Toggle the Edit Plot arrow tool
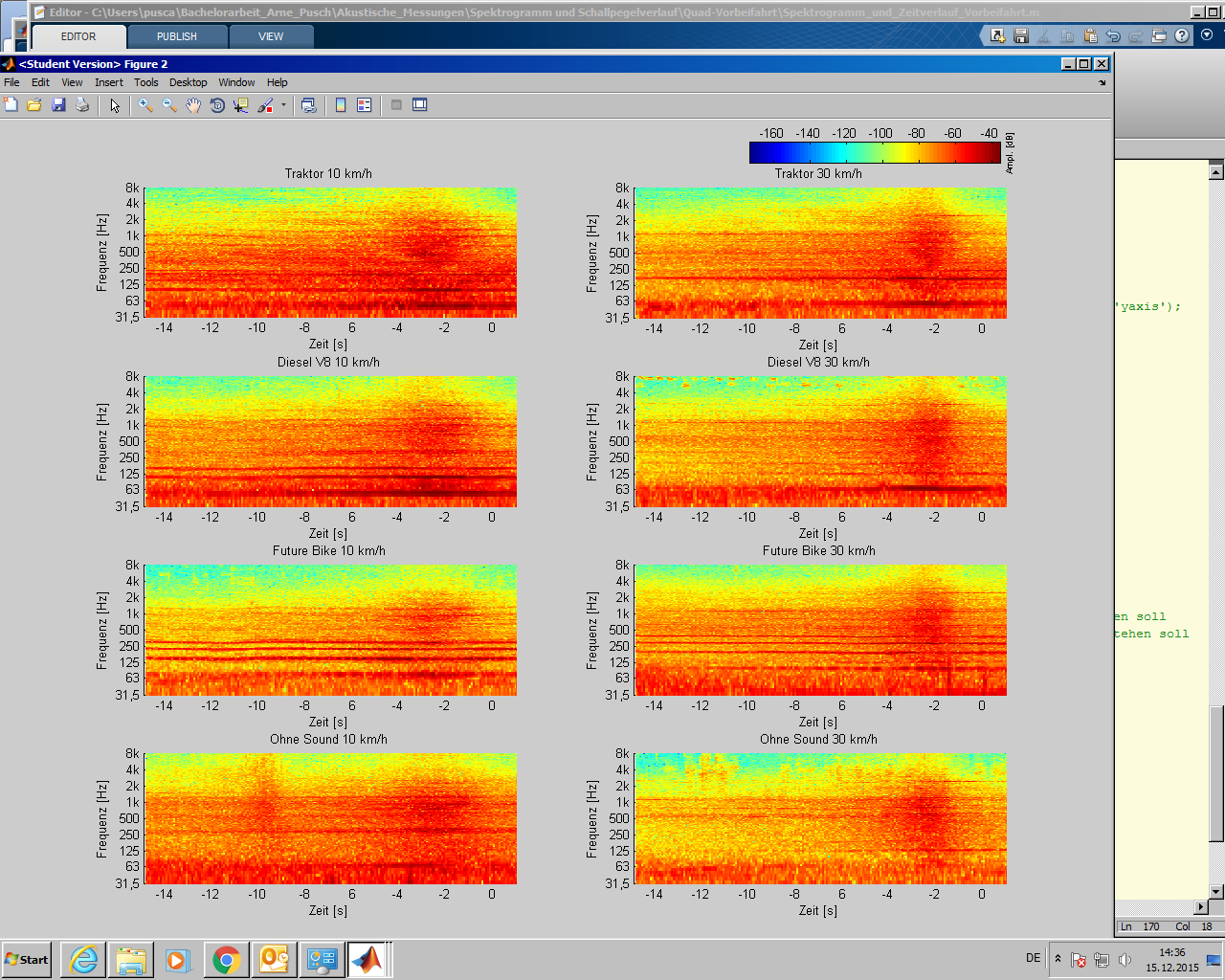The image size is (1225, 980). (115, 105)
